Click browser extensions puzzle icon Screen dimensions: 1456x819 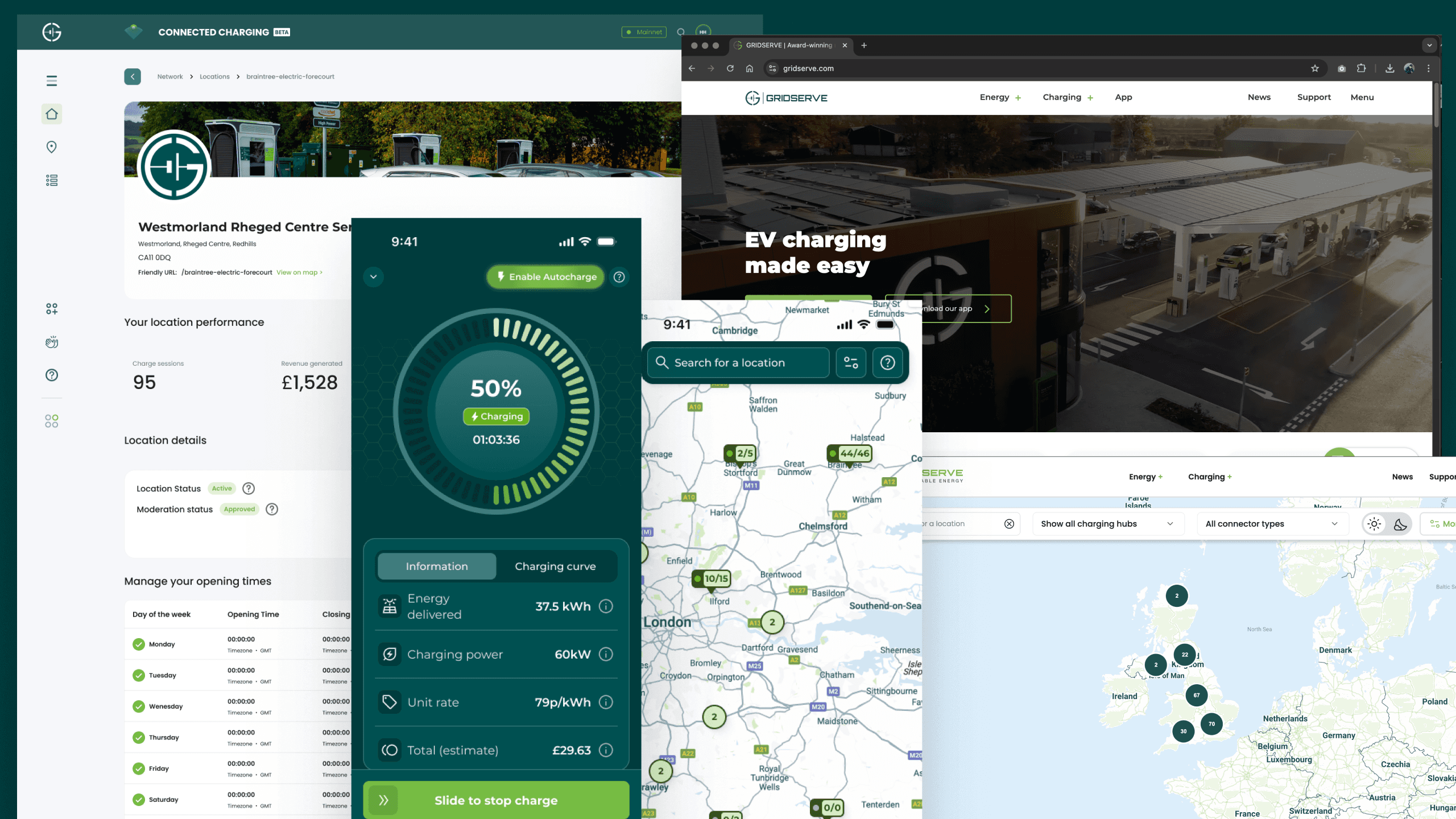(x=1361, y=68)
